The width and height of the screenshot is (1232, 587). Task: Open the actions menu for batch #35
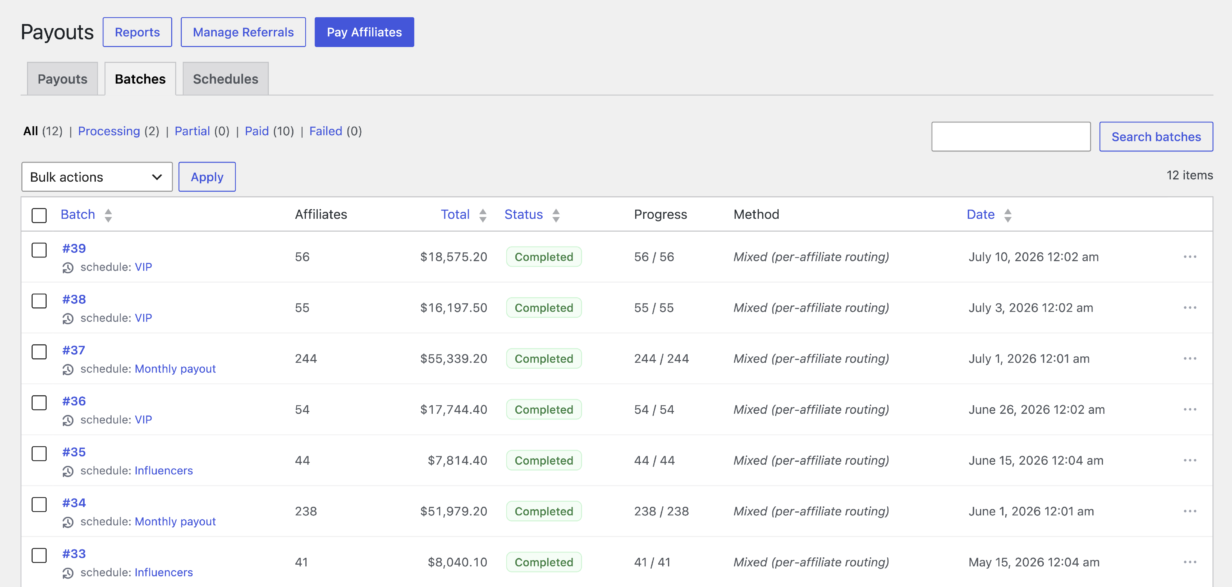click(1189, 461)
